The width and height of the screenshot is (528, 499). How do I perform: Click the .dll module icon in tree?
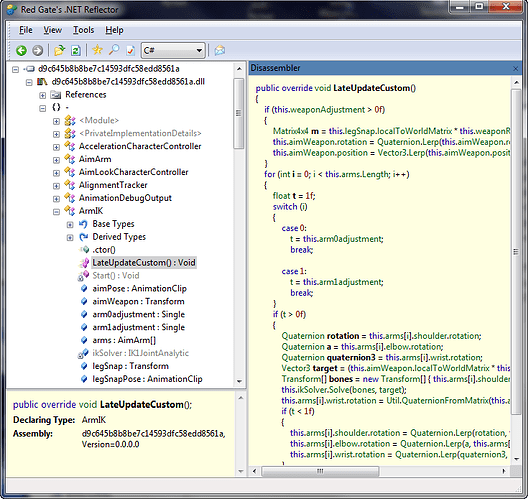pos(42,81)
